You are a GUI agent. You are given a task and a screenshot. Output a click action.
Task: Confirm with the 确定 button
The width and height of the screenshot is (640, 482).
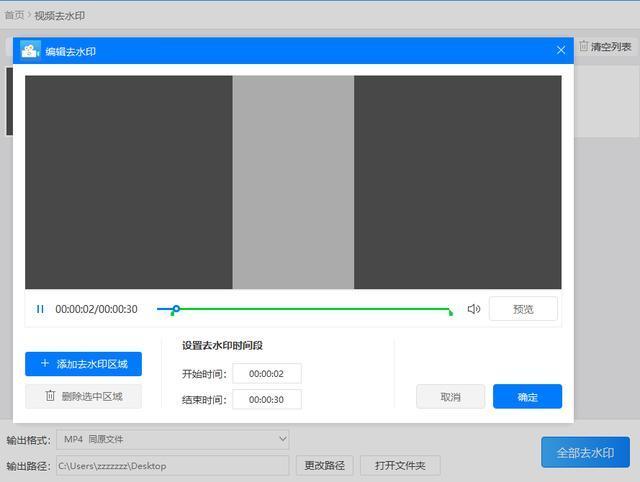tap(527, 396)
